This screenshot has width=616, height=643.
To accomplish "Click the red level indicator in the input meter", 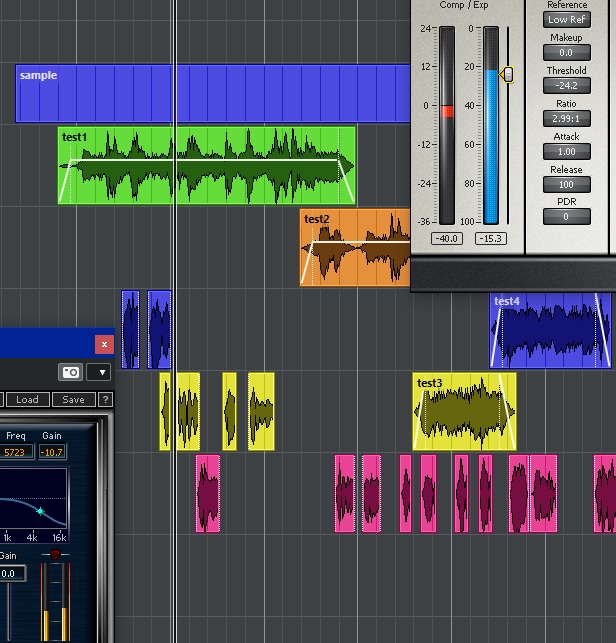I will (447, 112).
